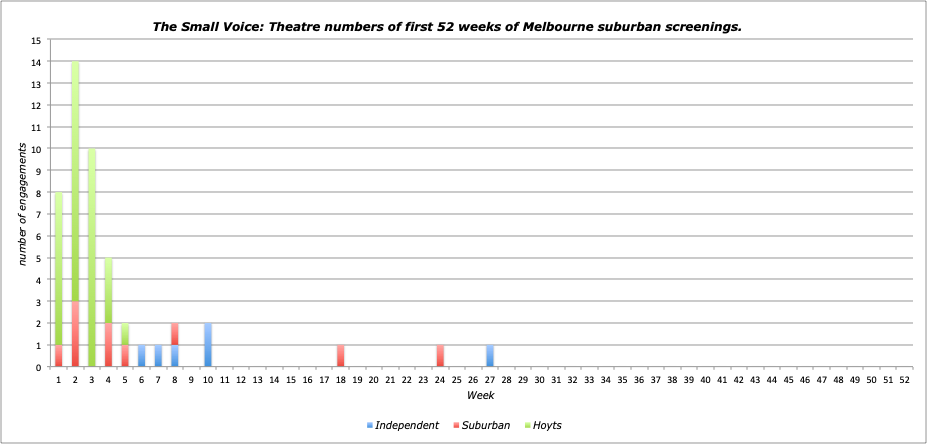Click the green Hoyts bar at week 3
This screenshot has height=444, width=927.
pyautogui.click(x=92, y=258)
